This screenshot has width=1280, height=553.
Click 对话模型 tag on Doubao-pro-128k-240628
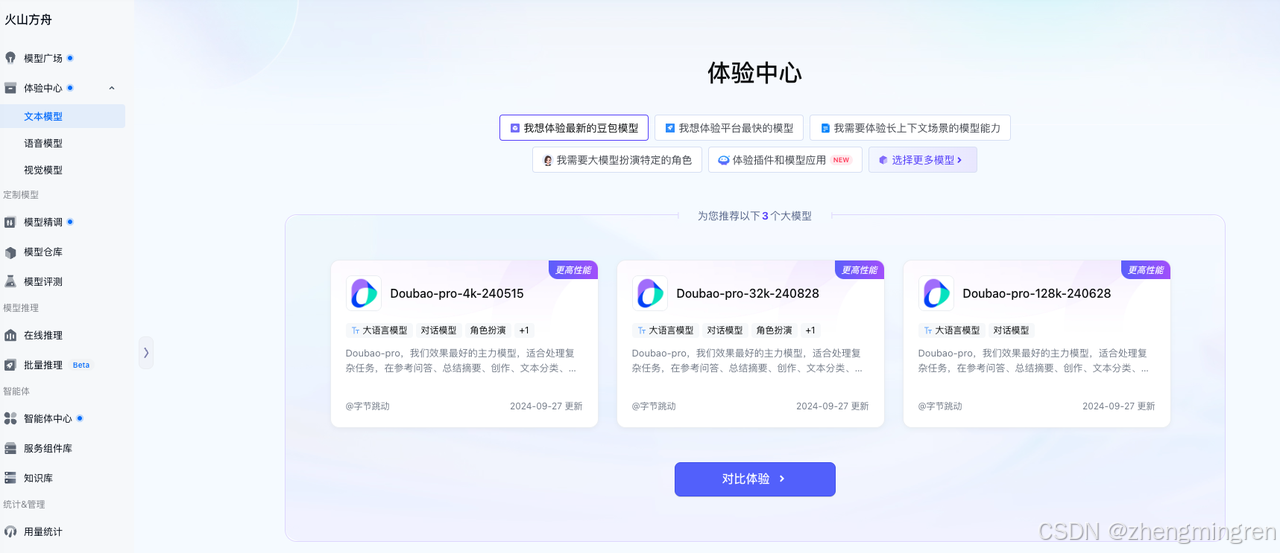point(1011,330)
